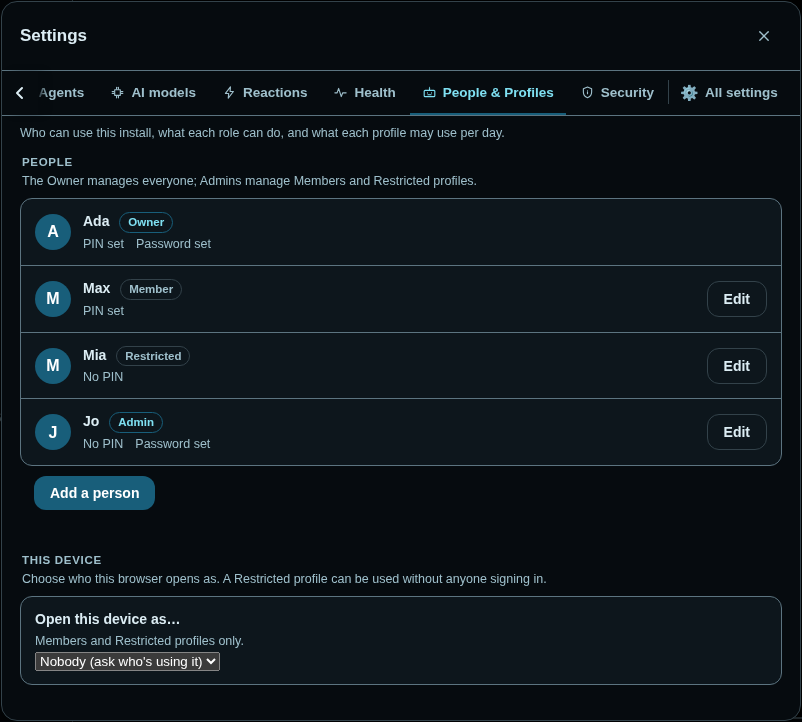Edit Max's profile
This screenshot has width=802, height=722.
click(x=737, y=299)
